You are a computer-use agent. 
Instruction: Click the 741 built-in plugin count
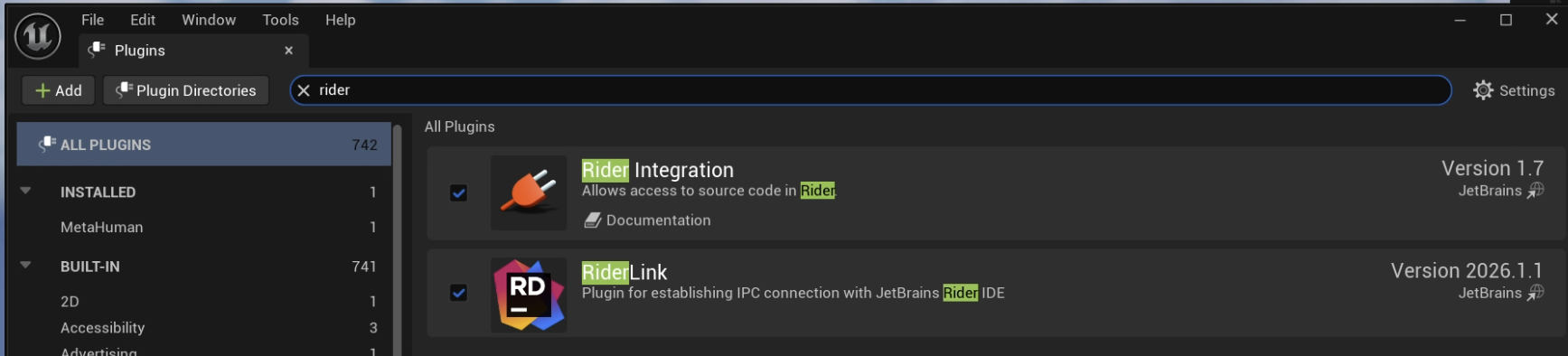click(x=364, y=266)
